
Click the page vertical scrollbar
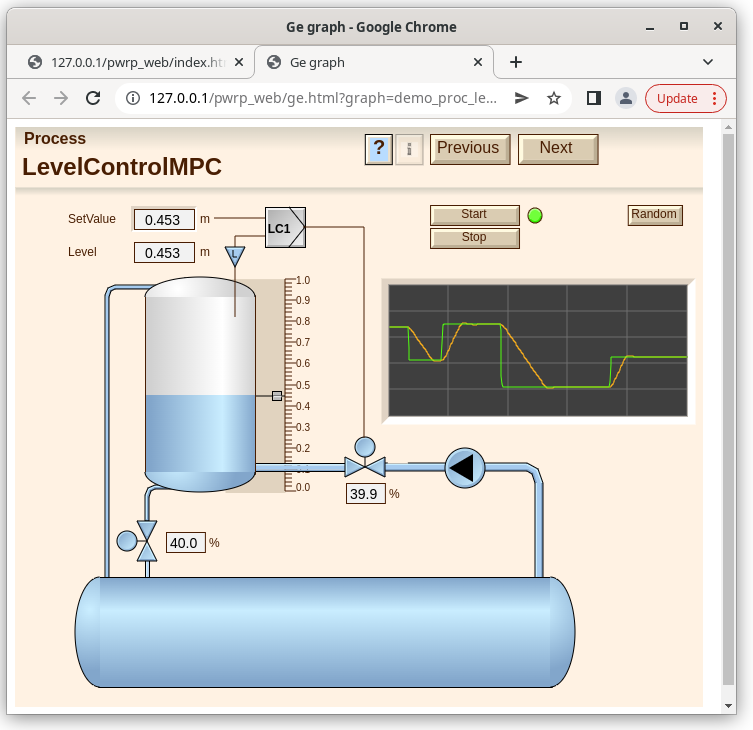[x=729, y=409]
